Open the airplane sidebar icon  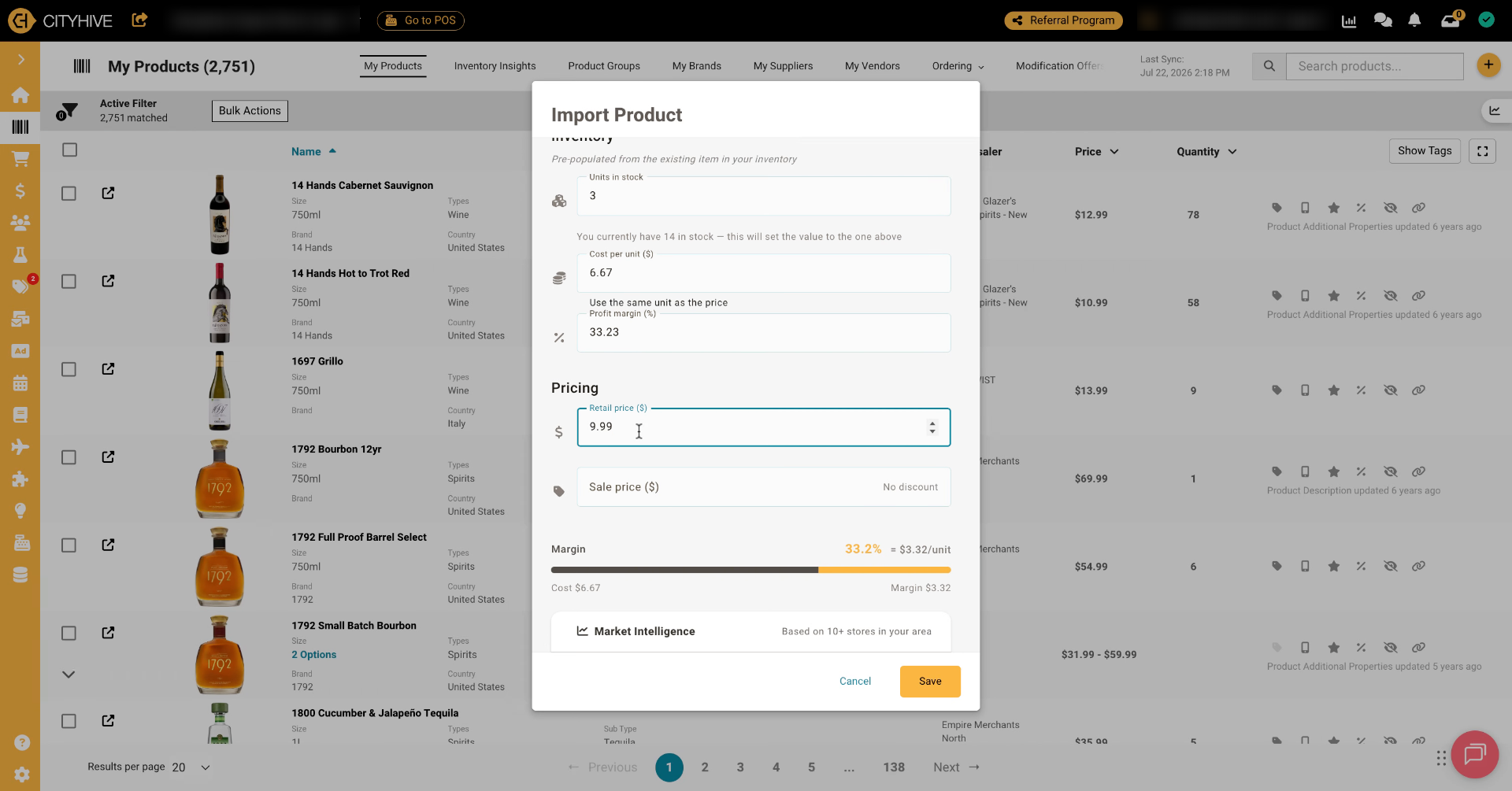click(20, 447)
